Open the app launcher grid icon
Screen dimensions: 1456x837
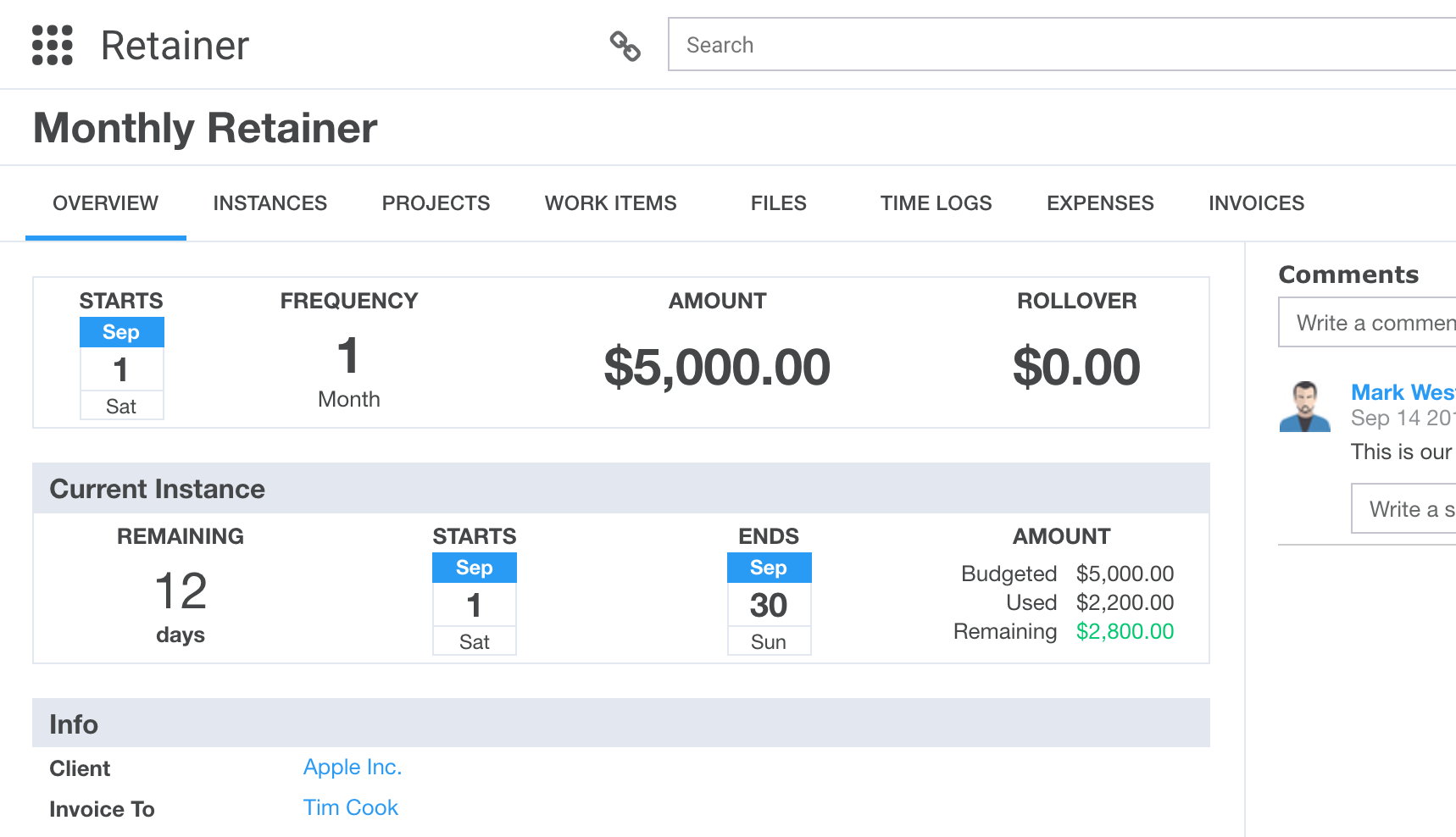(52, 45)
